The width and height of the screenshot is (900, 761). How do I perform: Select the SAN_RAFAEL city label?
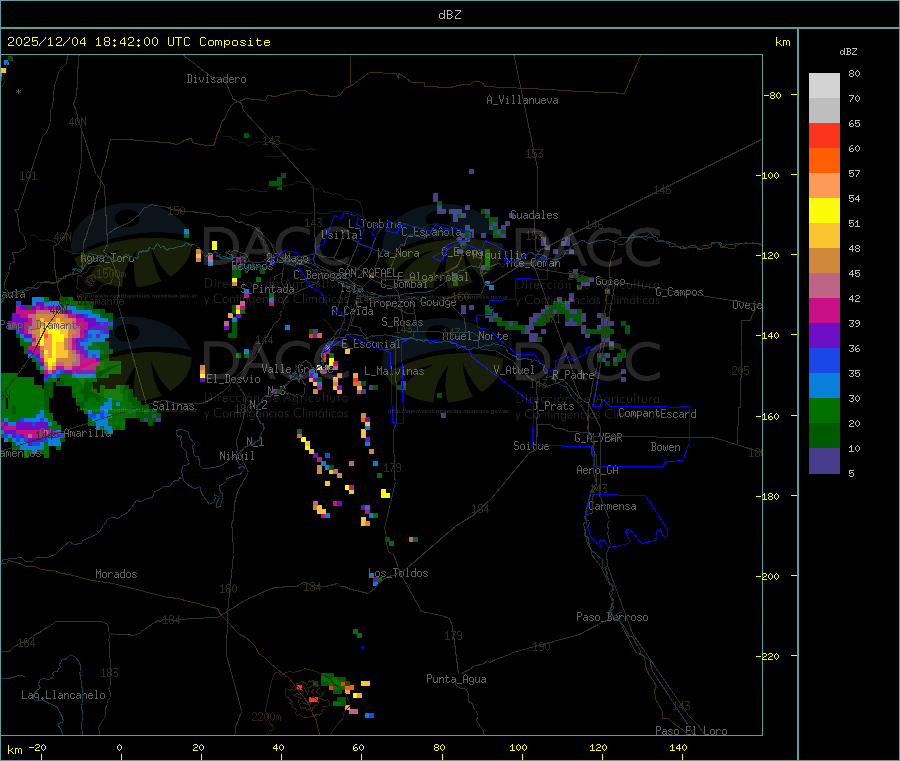coord(367,272)
